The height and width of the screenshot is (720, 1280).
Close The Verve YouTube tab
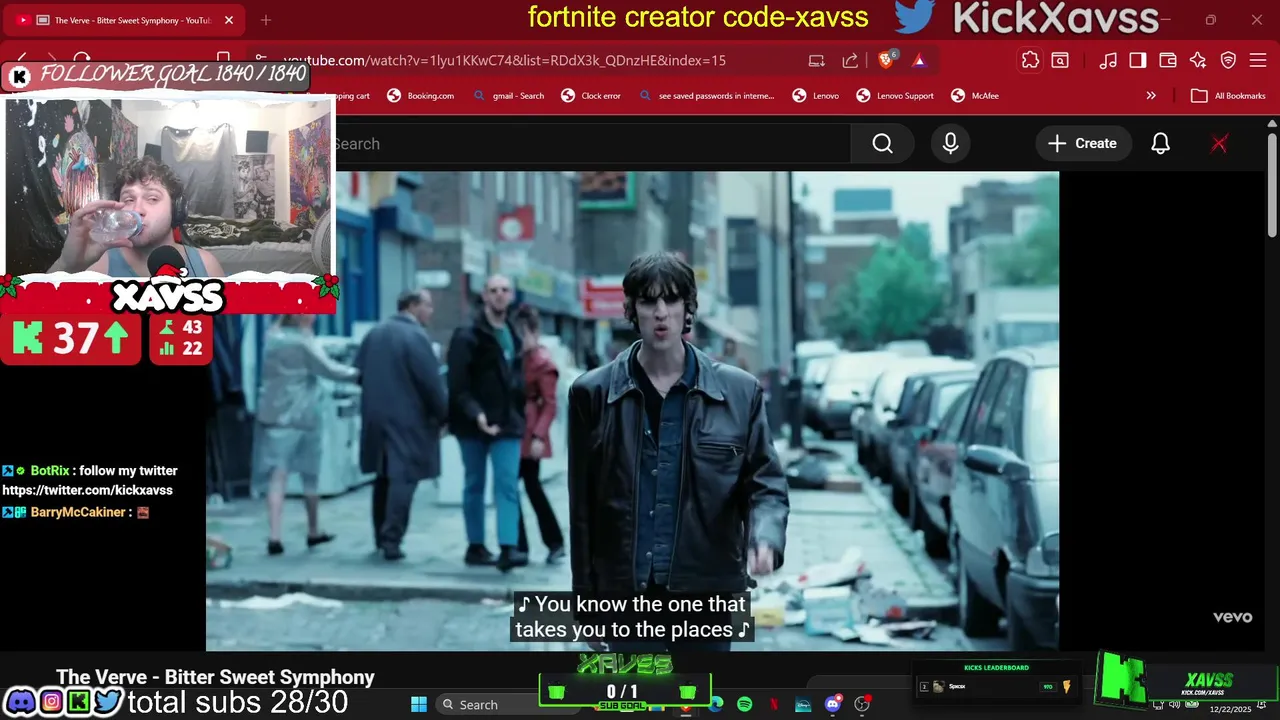click(228, 20)
